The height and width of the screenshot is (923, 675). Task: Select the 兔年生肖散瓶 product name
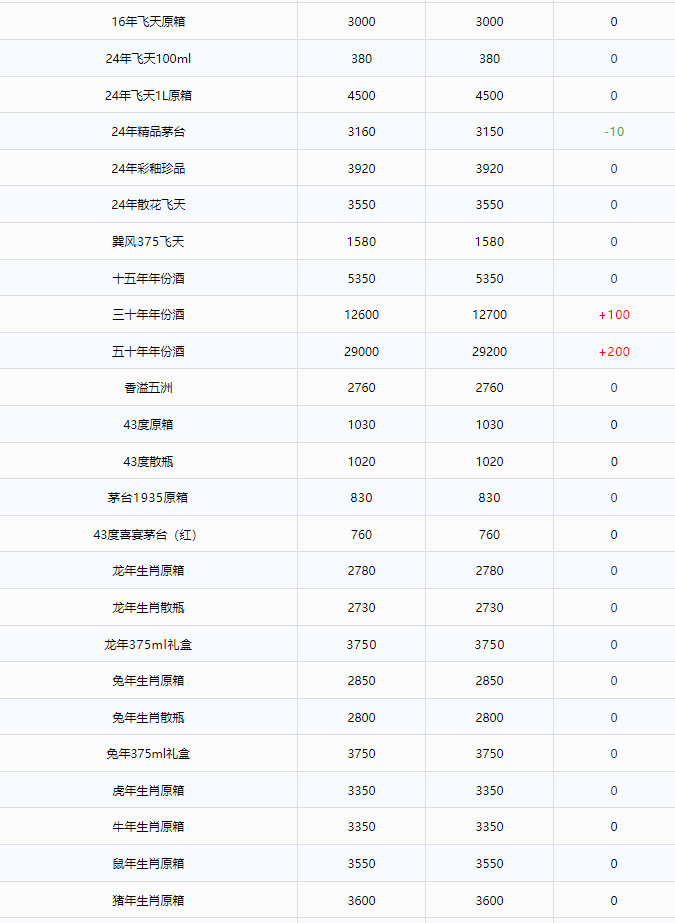pos(148,718)
